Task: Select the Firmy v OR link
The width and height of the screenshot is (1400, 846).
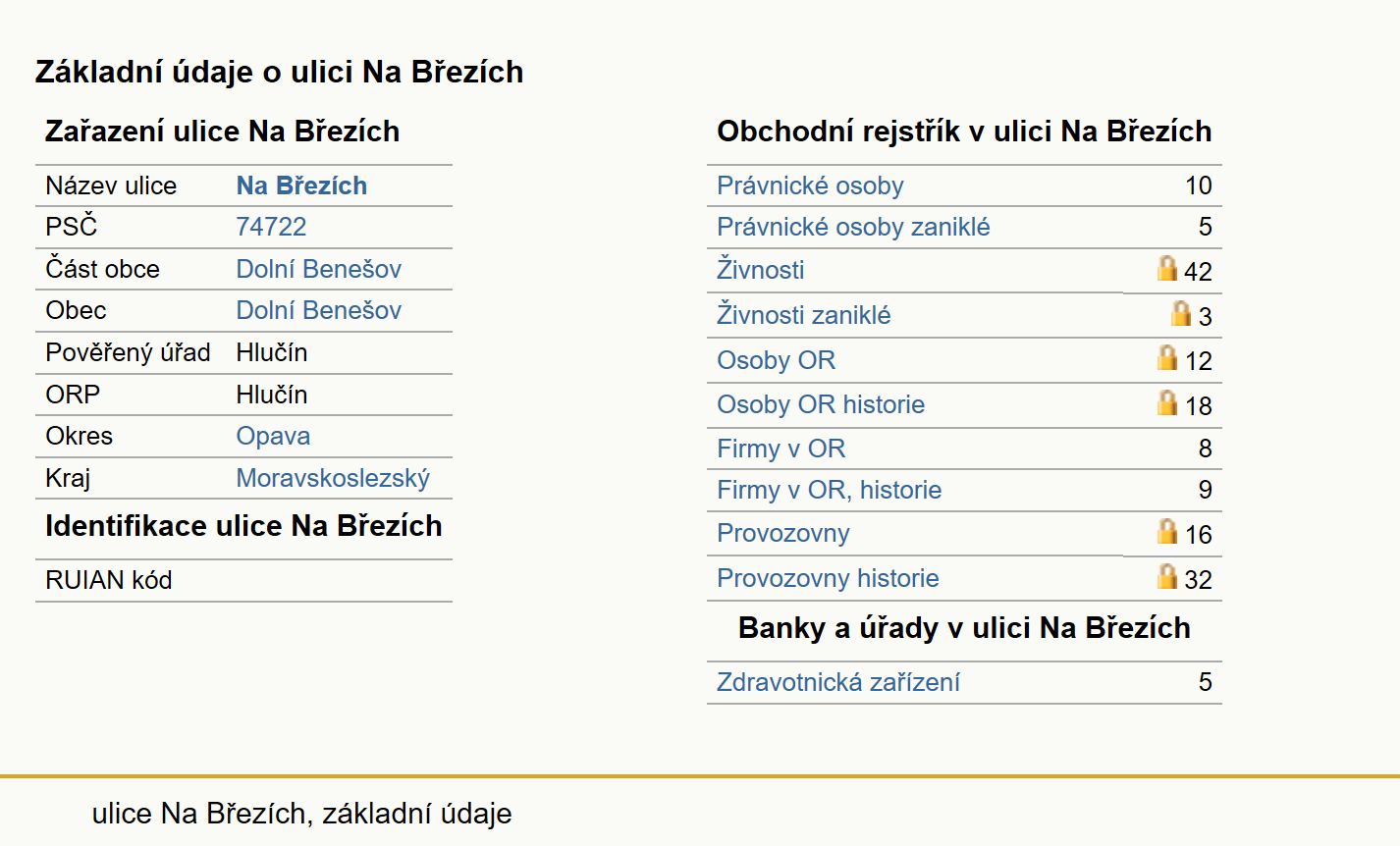Action: 781,449
